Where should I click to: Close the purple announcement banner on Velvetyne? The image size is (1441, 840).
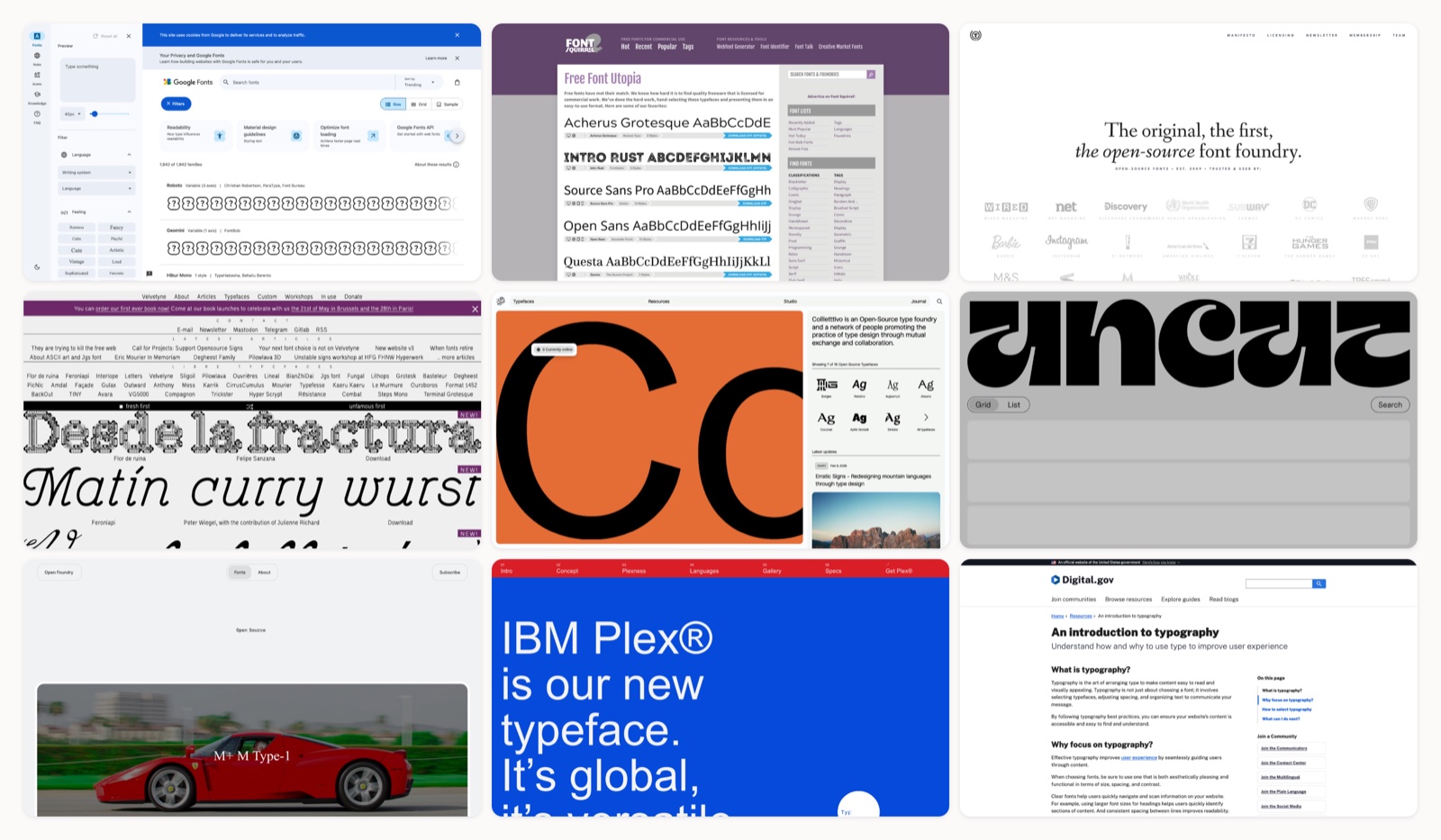click(x=476, y=309)
